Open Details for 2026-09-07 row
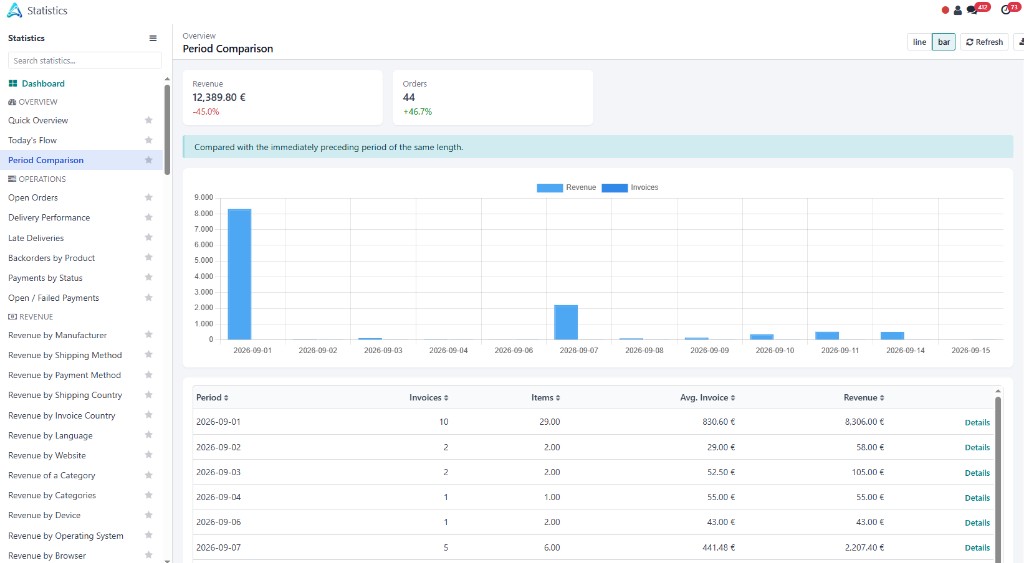This screenshot has width=1024, height=563. [x=977, y=548]
